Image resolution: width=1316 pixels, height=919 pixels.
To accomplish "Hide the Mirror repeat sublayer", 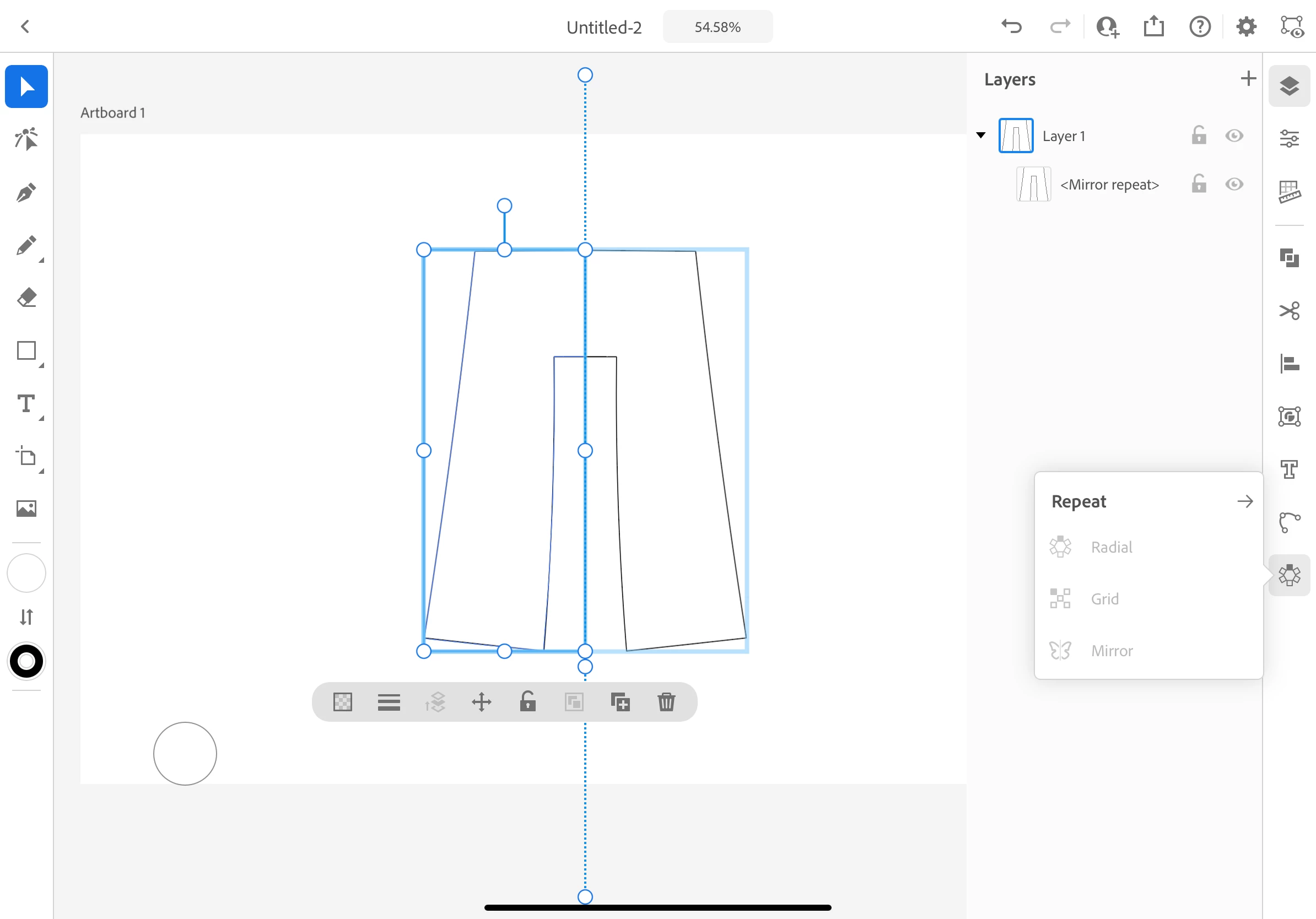I will pos(1234,185).
